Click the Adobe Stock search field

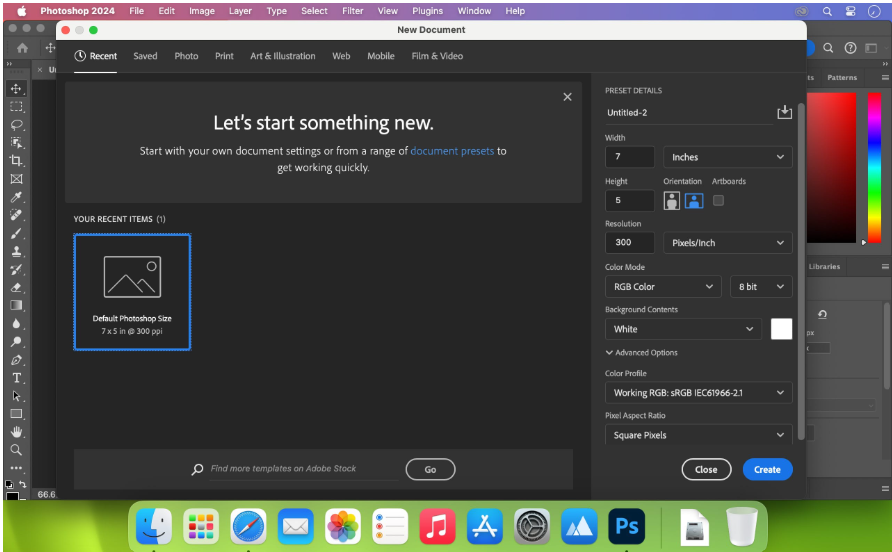[304, 469]
